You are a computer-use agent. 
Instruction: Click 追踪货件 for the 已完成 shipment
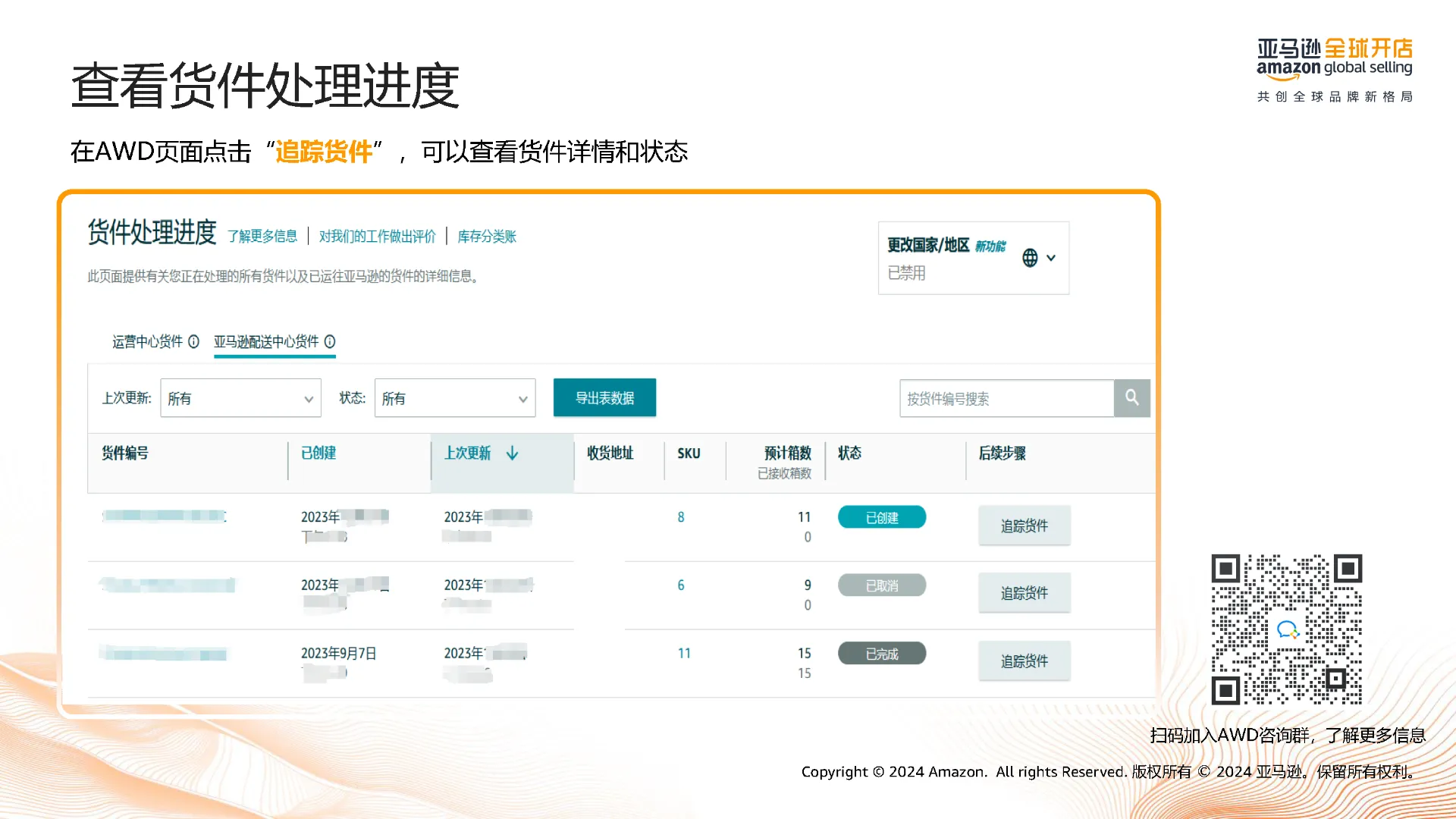[x=1024, y=661]
